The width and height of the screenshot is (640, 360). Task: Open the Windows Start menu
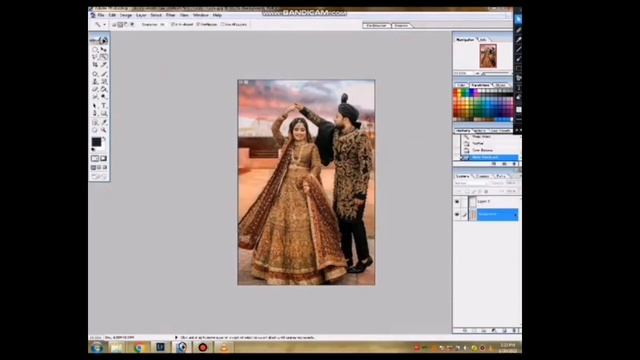[97, 347]
